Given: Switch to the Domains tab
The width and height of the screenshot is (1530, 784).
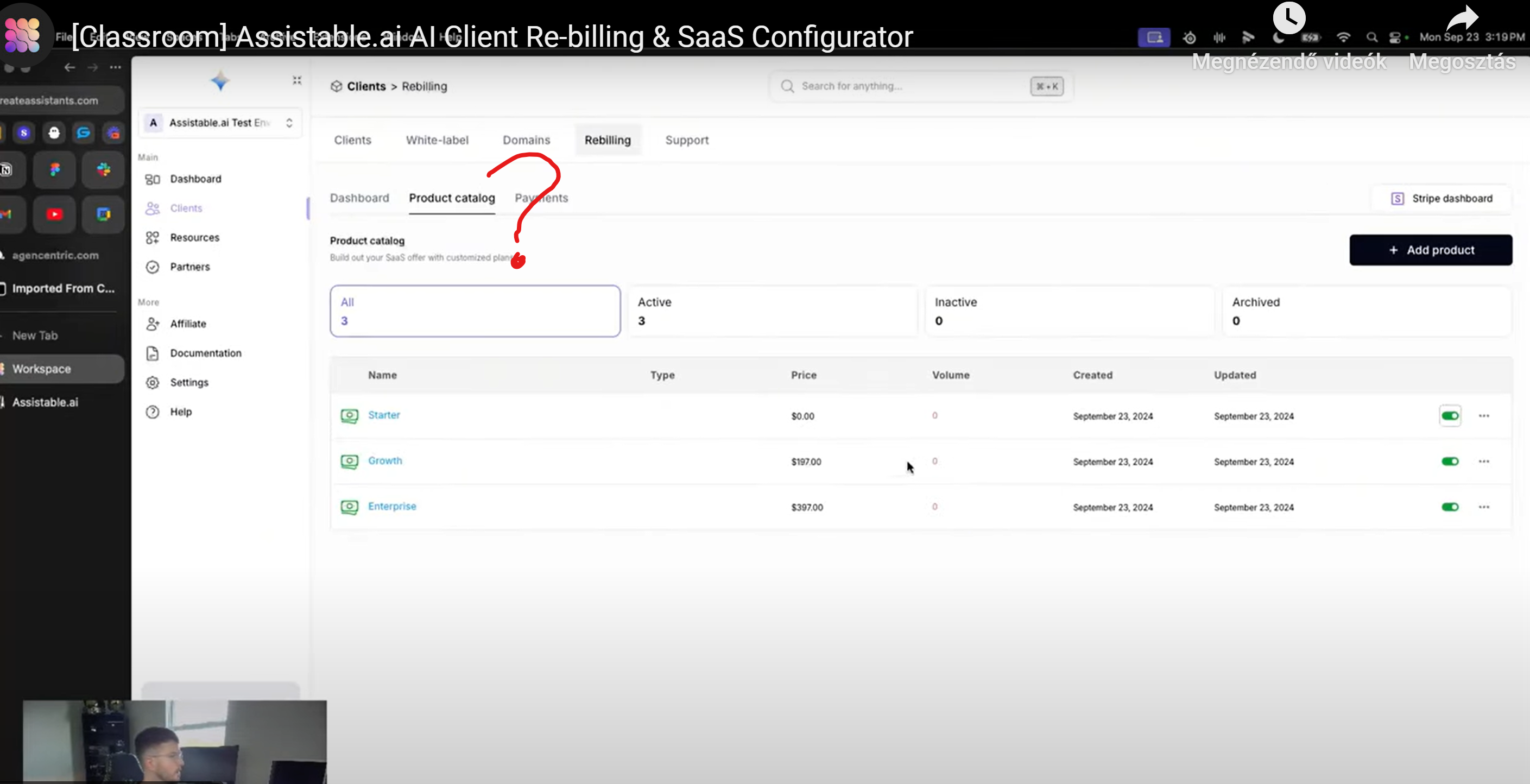Looking at the screenshot, I should pos(526,140).
